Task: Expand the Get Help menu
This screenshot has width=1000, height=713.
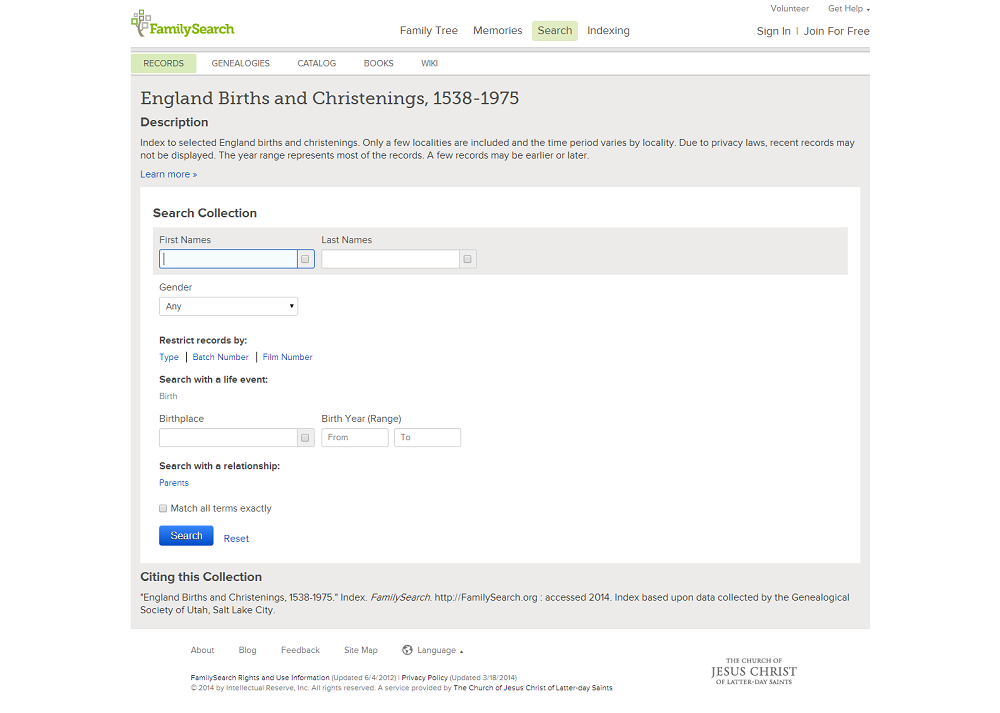Action: pos(848,9)
